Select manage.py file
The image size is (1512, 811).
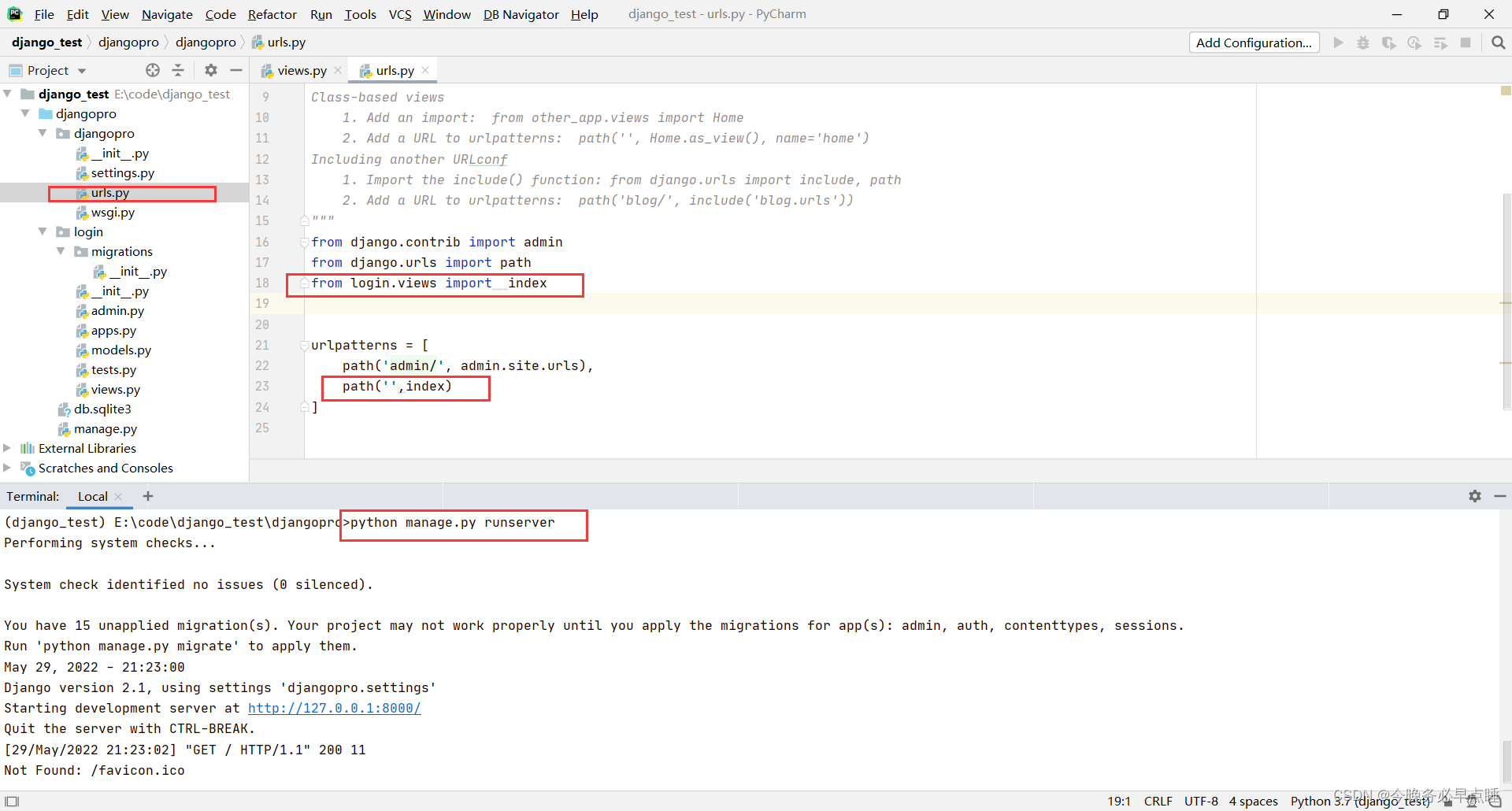point(106,428)
